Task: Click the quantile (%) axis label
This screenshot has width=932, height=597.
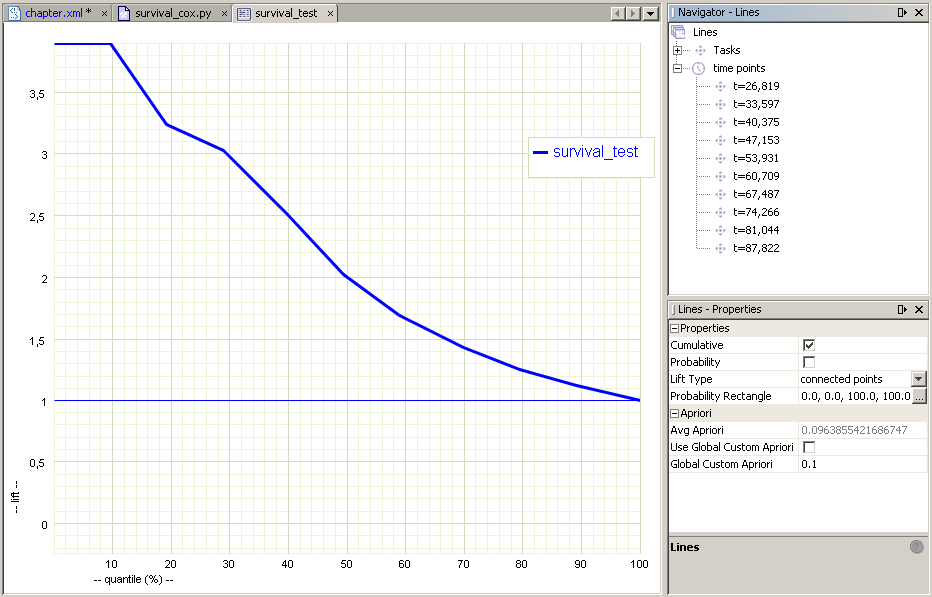Action: click(x=134, y=579)
